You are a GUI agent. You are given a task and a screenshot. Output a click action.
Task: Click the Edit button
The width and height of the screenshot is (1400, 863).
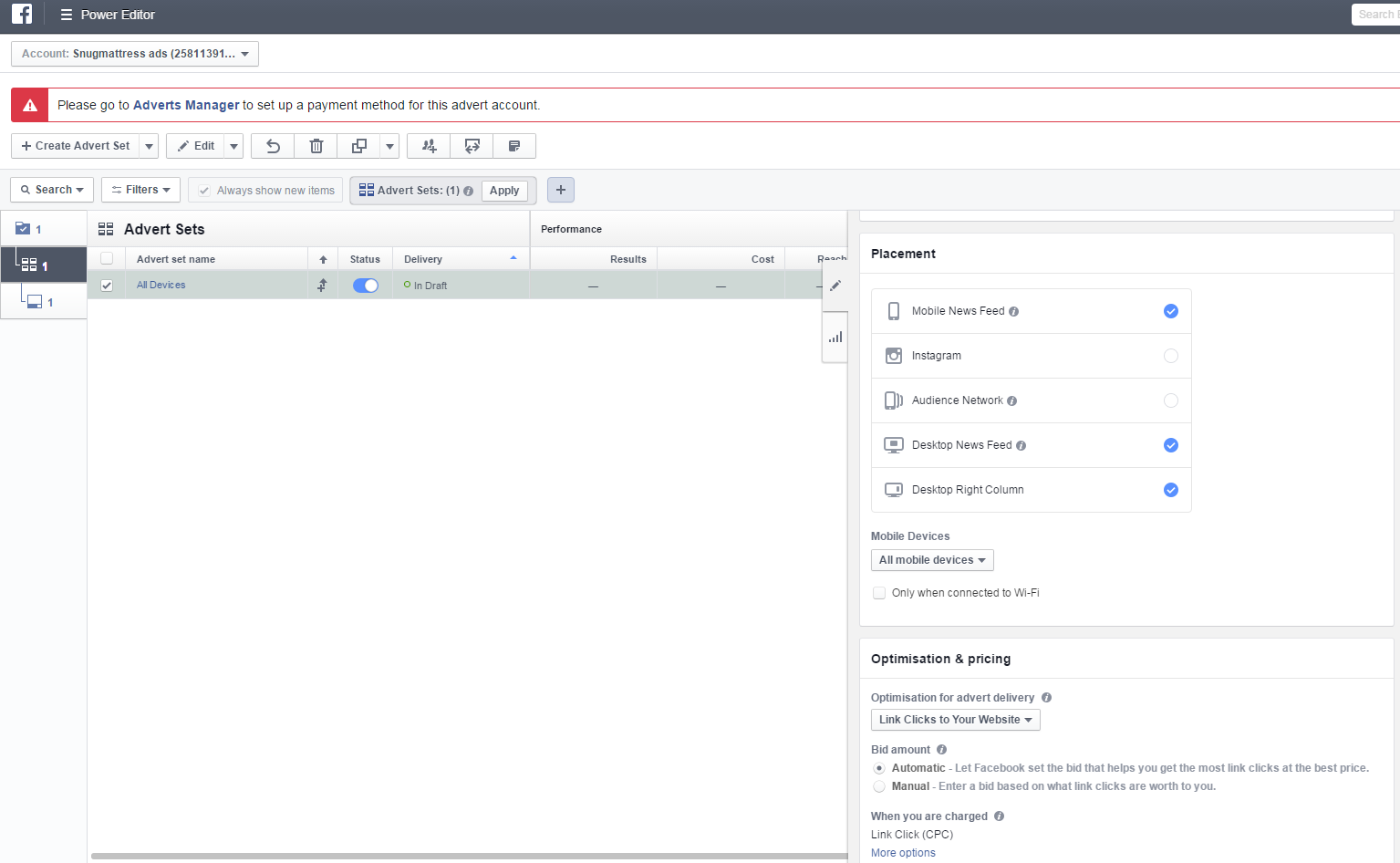tap(196, 146)
